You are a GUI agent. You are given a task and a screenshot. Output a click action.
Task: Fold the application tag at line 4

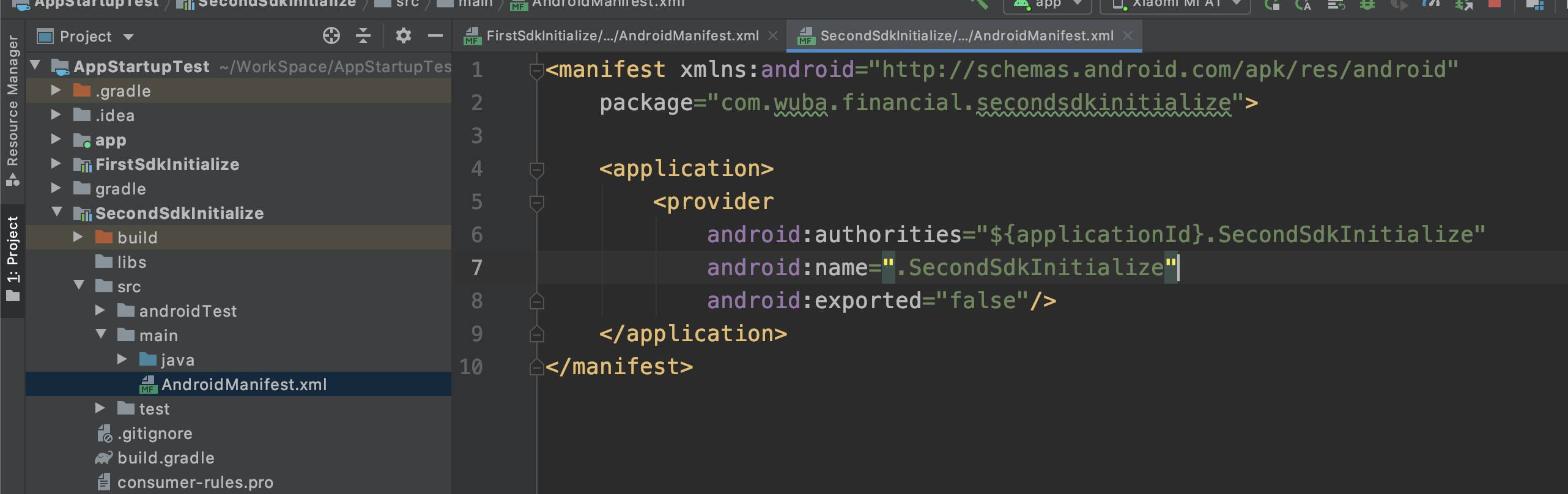[536, 170]
